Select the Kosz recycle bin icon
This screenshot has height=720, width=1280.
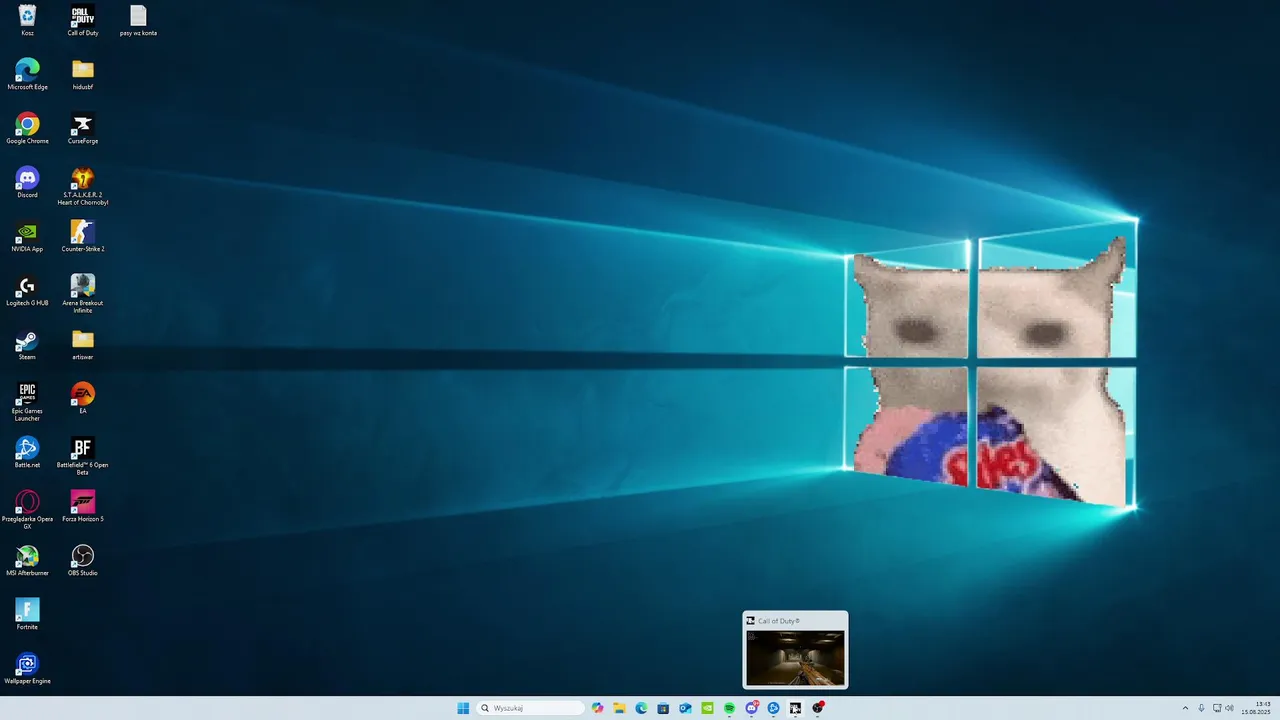[27, 20]
